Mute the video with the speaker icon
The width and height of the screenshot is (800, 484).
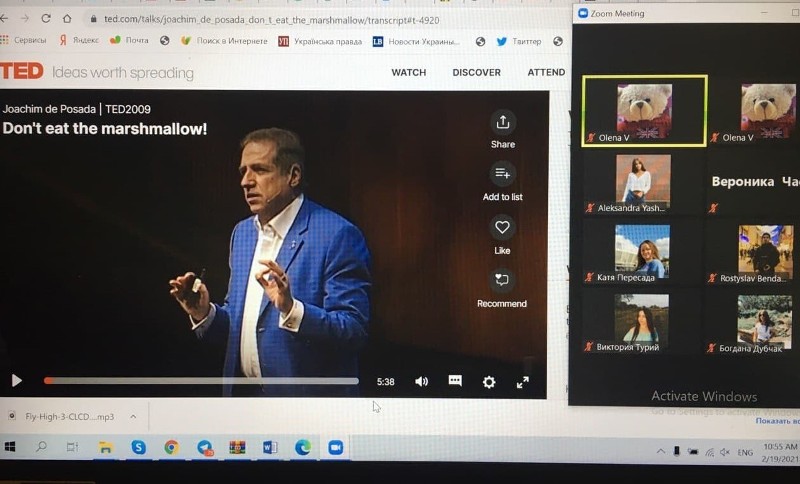coord(421,381)
